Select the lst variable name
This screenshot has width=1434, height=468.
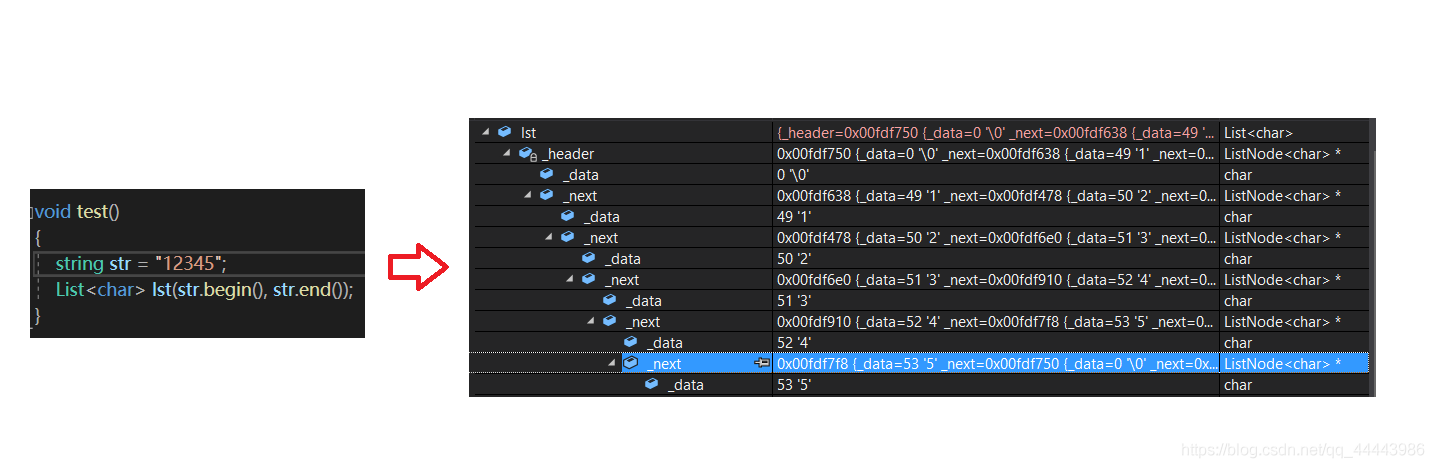[528, 132]
